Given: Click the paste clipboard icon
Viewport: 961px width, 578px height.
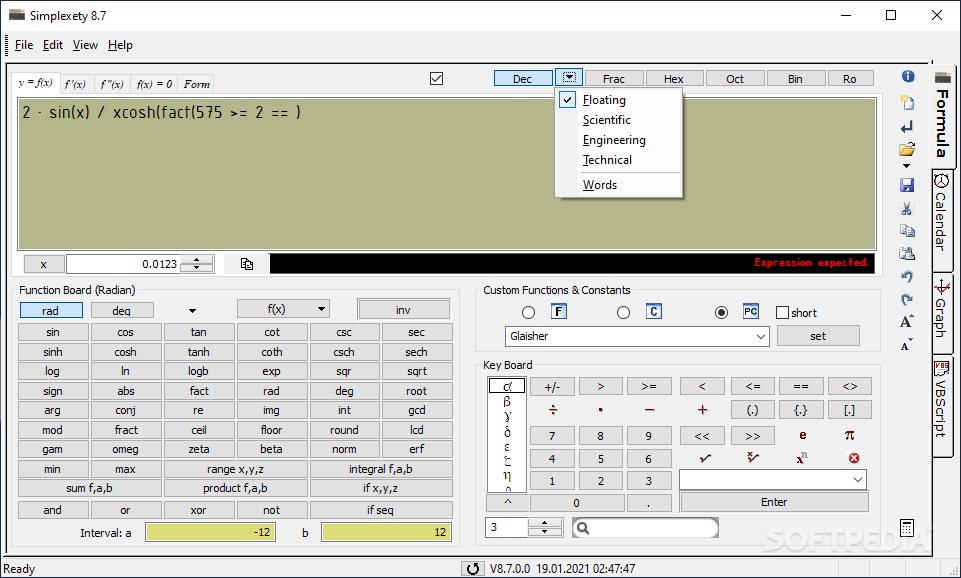Looking at the screenshot, I should pyautogui.click(x=907, y=253).
